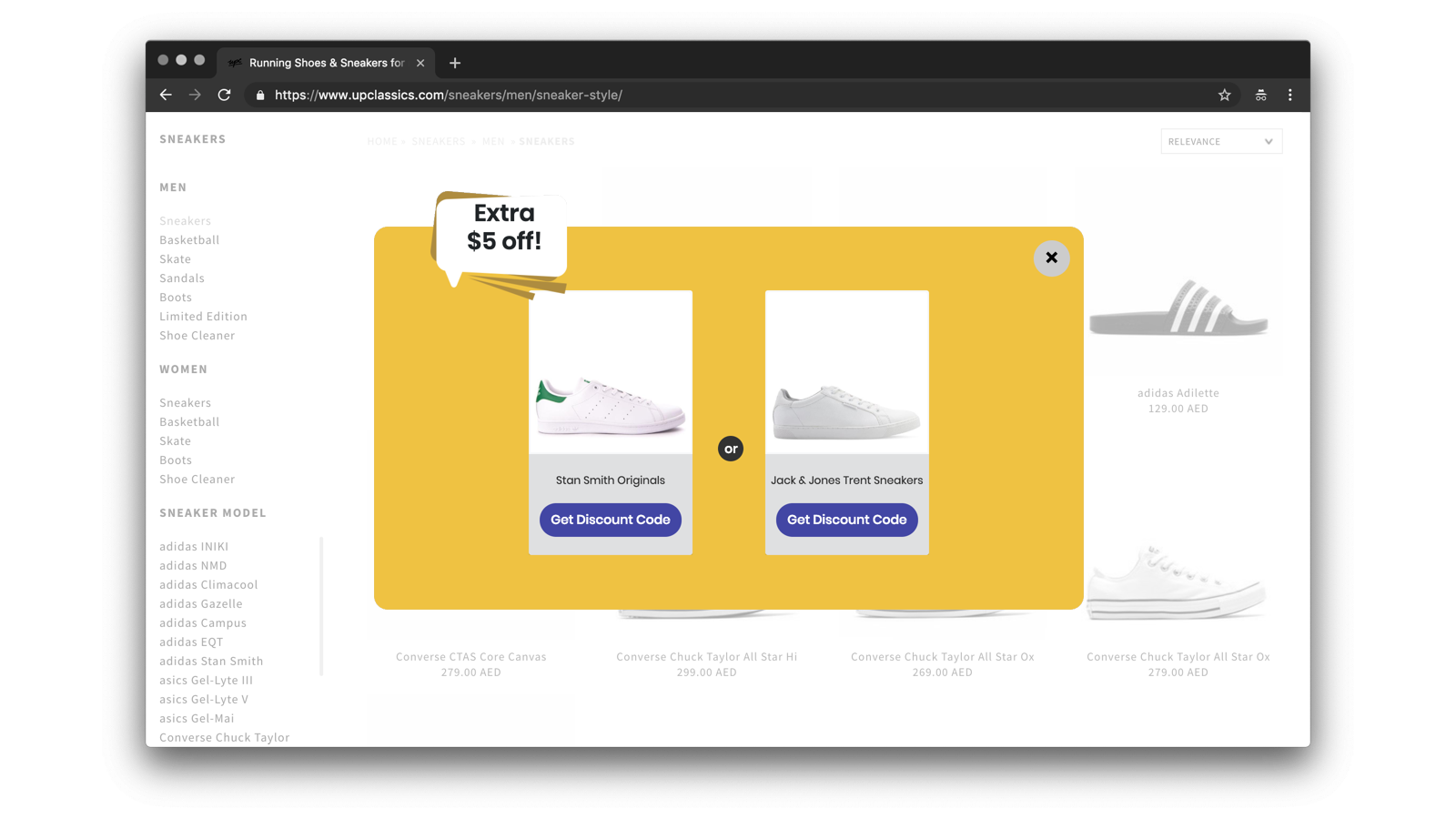The image size is (1456, 819).
Task: Open the browser three-dot menu
Action: 1289,95
